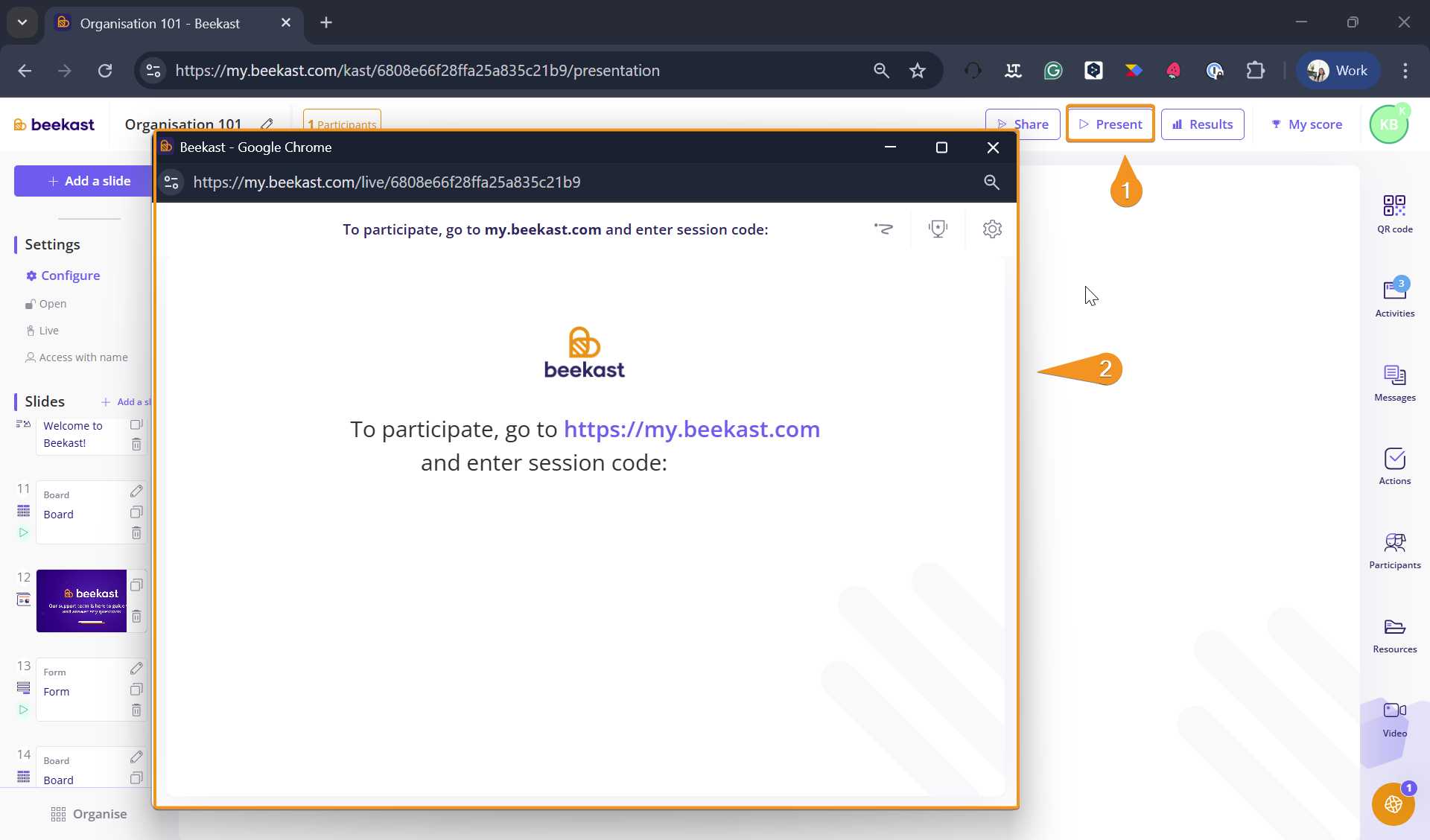Open the Organise view
Viewport: 1430px width, 840px height.
(89, 814)
